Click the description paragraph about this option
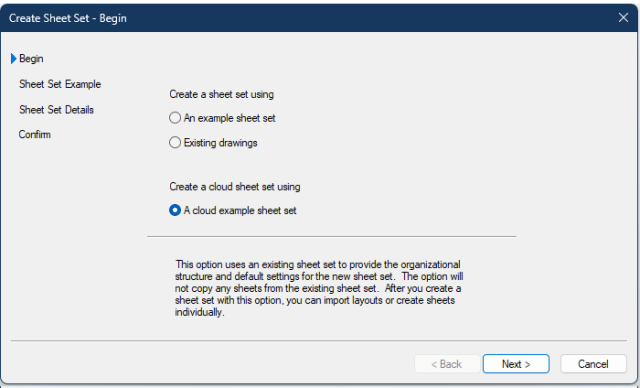 point(319,288)
